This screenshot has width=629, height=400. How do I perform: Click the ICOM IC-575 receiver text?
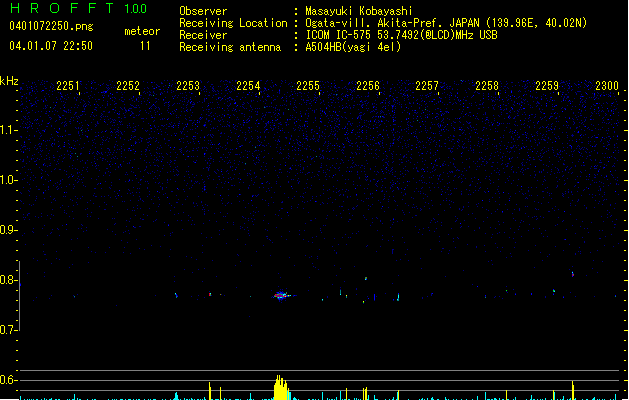[402, 35]
